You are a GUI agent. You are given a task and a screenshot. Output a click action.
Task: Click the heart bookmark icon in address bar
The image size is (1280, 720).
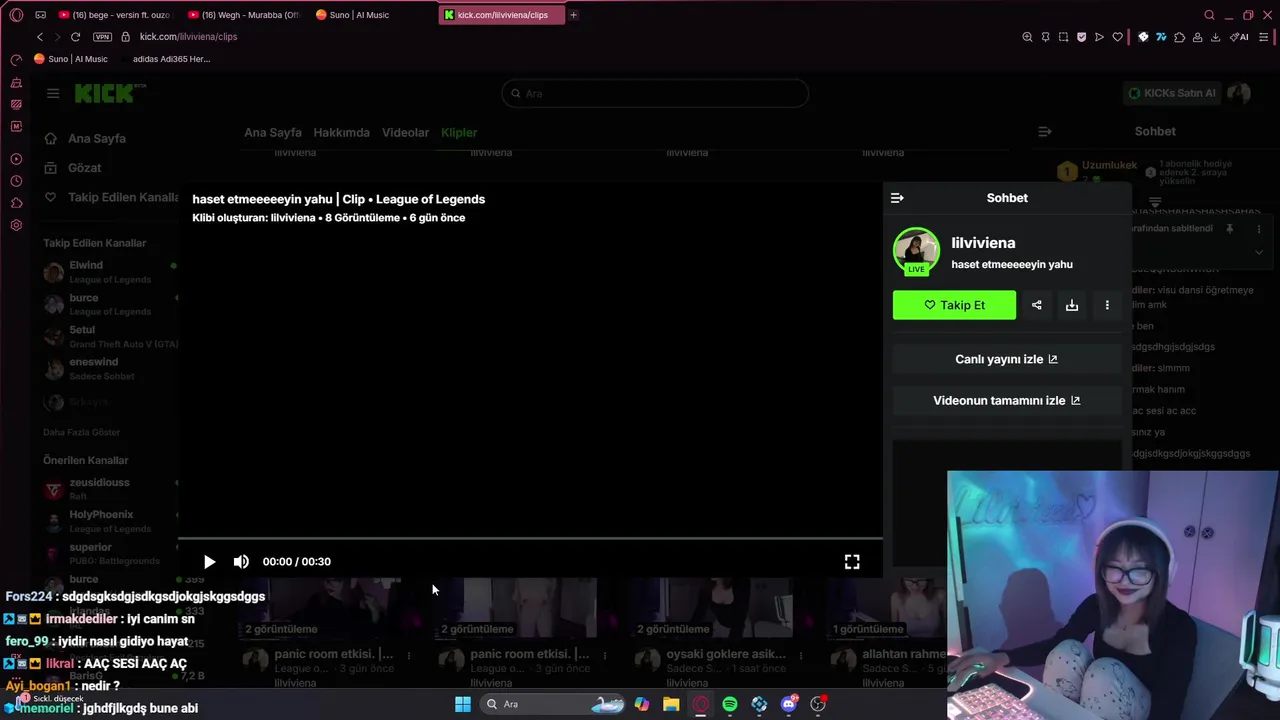coord(1117,37)
